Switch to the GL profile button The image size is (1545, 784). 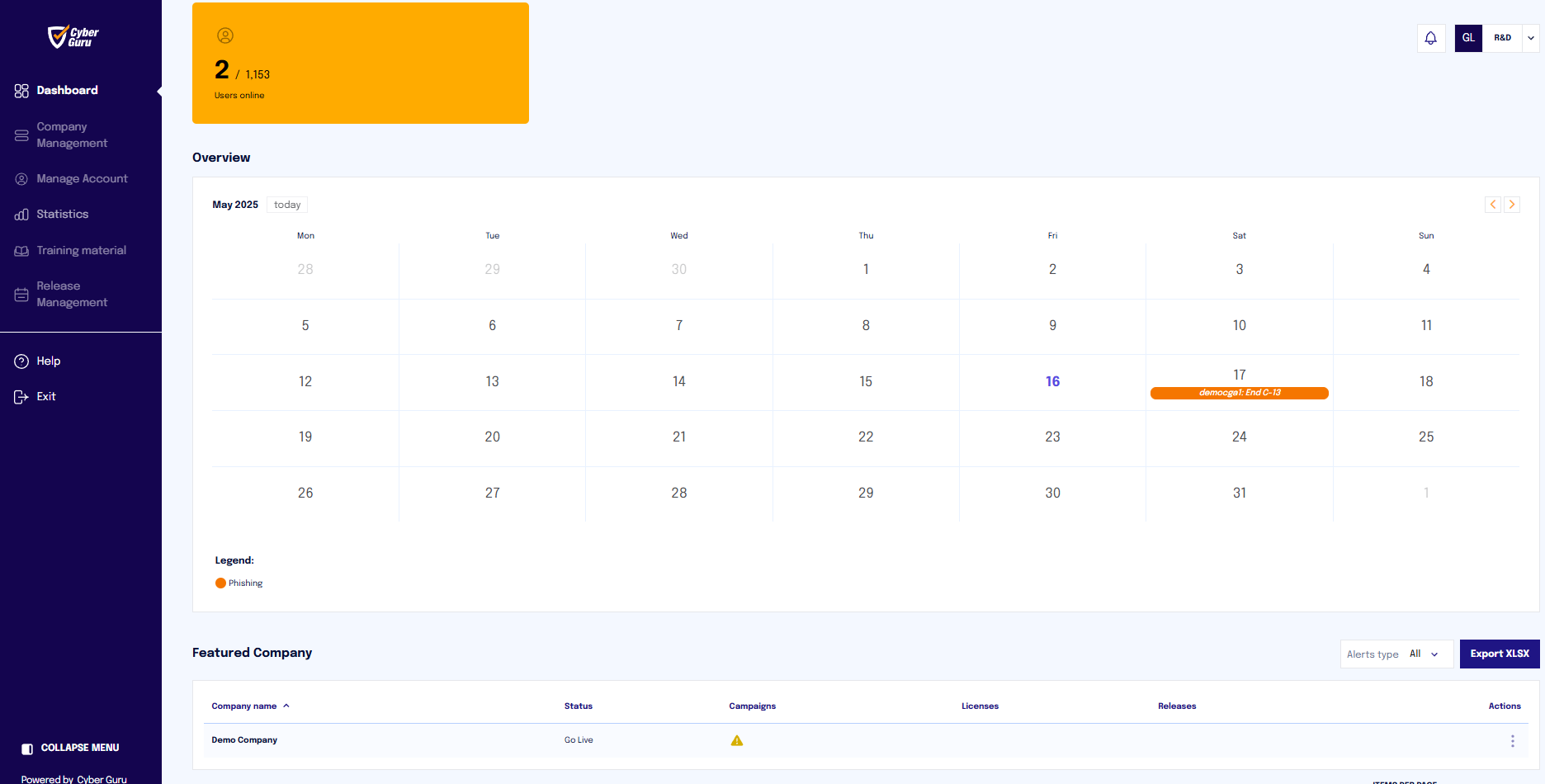pyautogui.click(x=1468, y=38)
